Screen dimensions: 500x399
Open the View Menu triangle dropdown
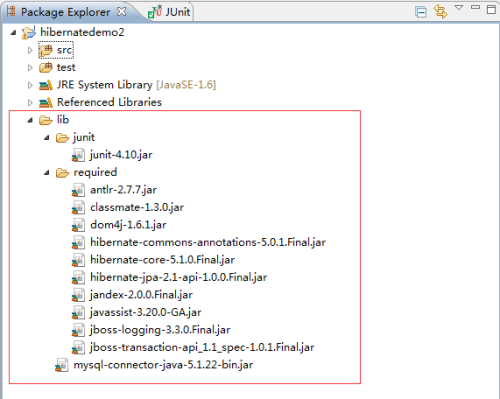459,7
